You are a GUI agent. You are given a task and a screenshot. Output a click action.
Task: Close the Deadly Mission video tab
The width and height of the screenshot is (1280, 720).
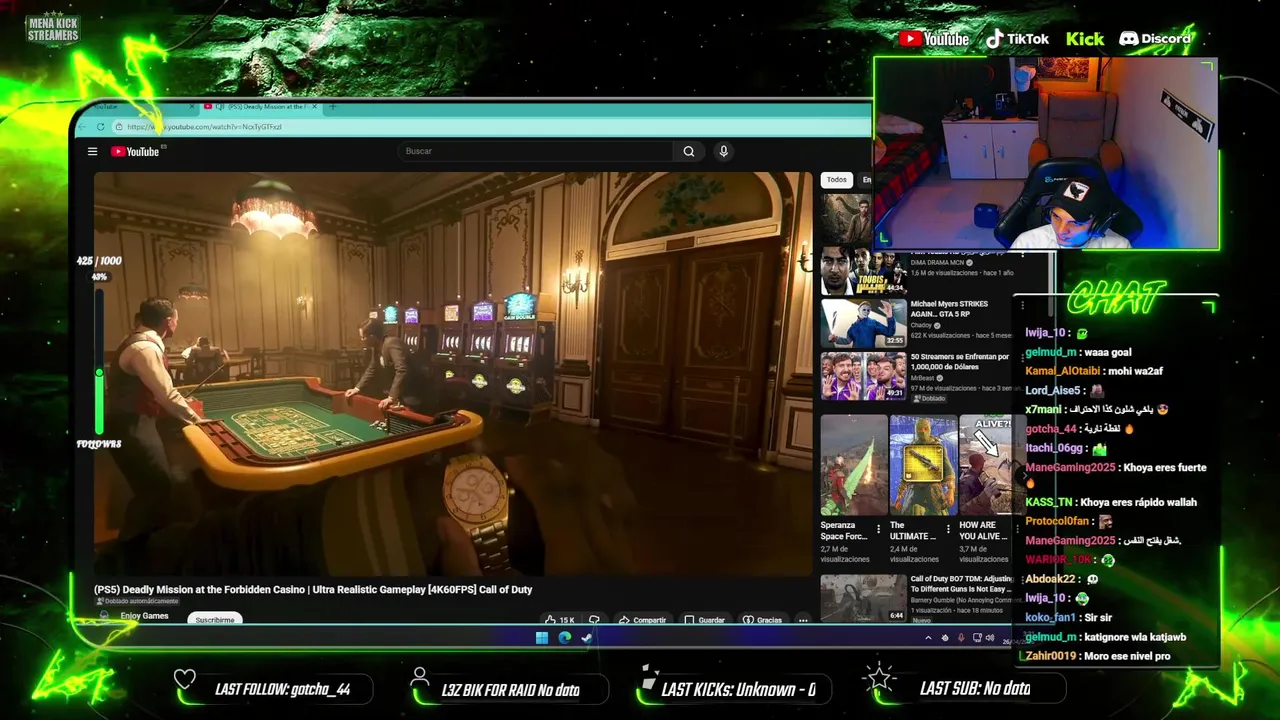316,106
